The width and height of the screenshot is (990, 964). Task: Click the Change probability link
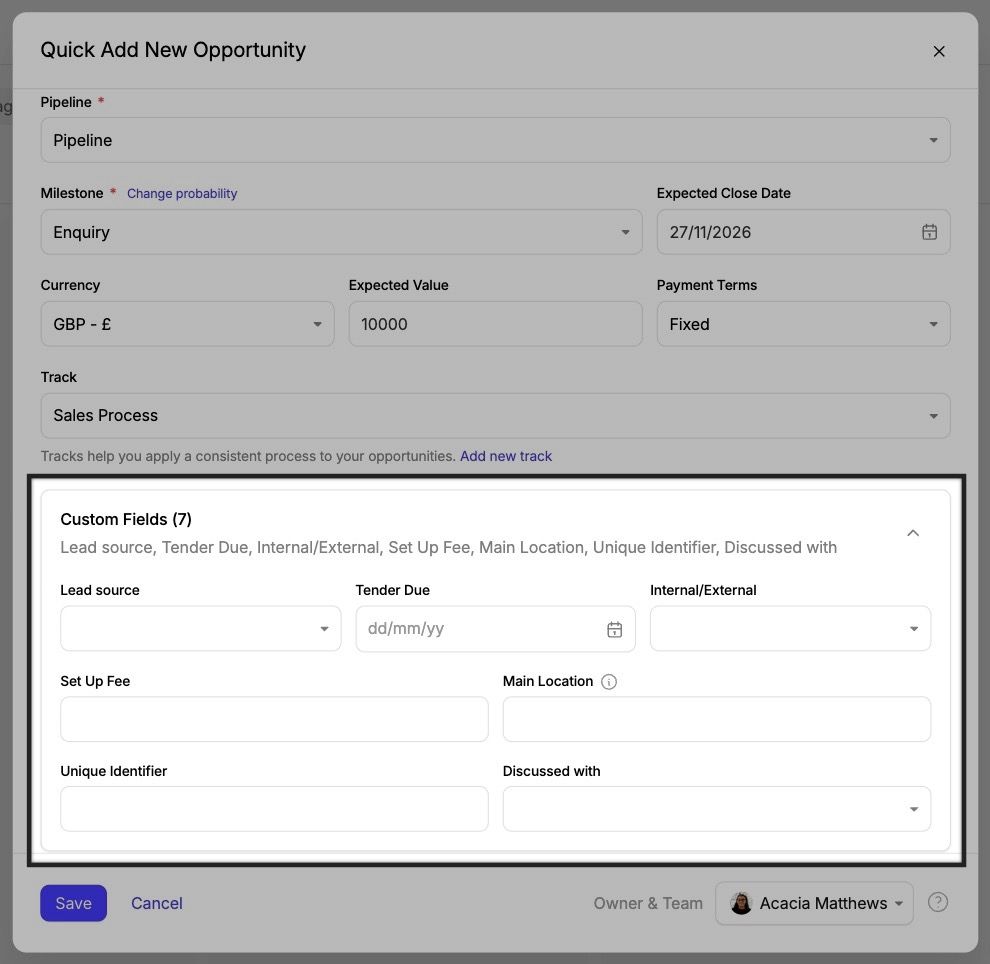tap(182, 194)
